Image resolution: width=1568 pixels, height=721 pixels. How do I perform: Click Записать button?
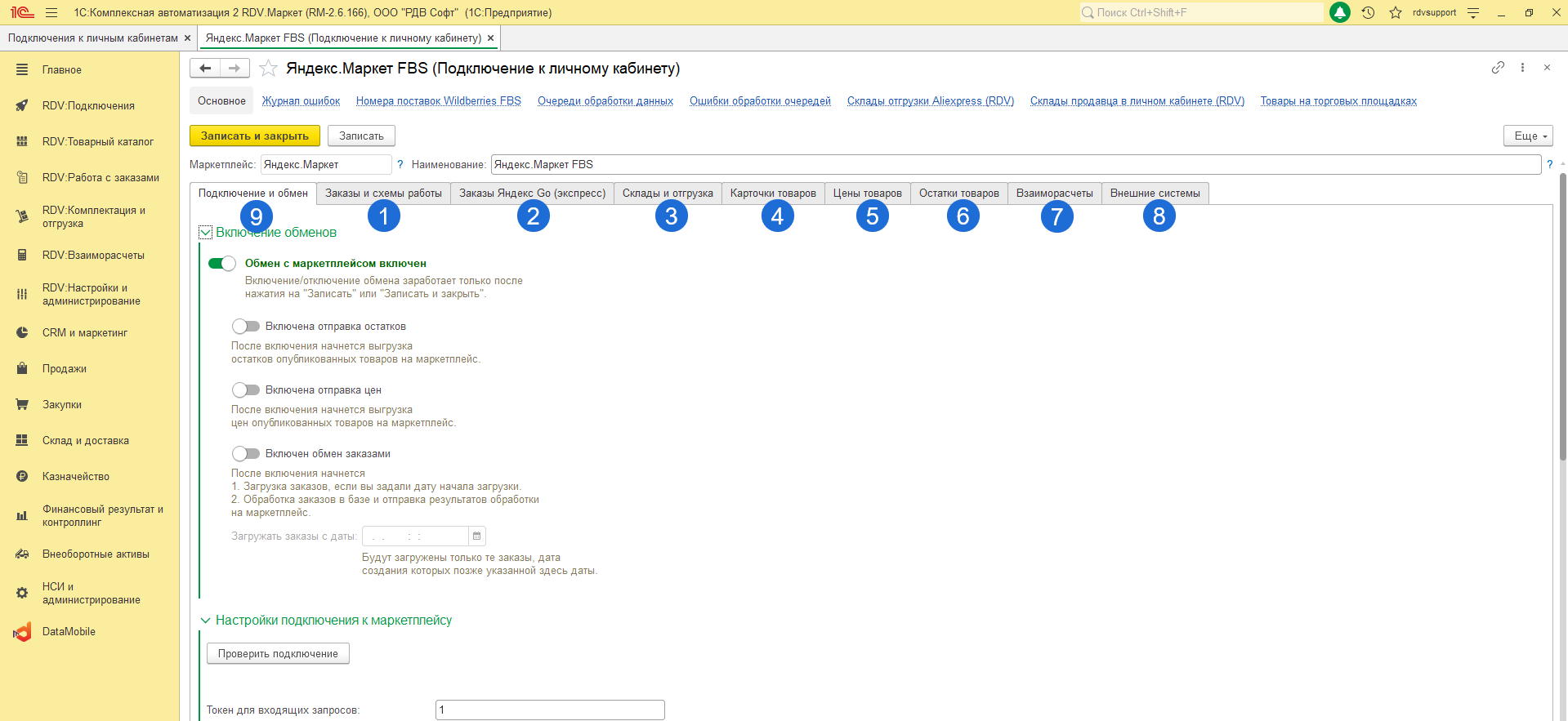361,136
